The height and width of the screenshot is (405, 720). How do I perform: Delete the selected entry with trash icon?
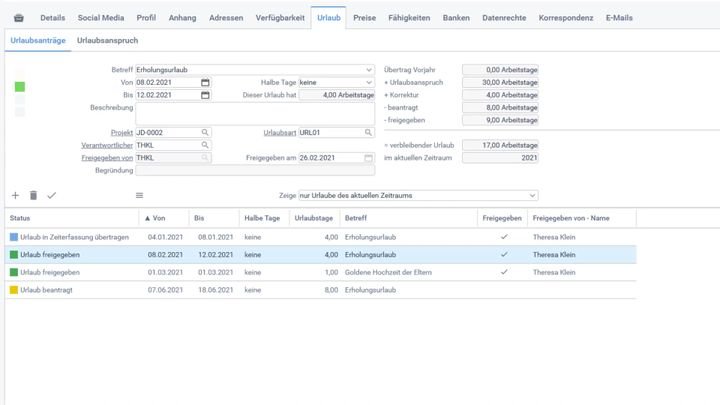33,195
